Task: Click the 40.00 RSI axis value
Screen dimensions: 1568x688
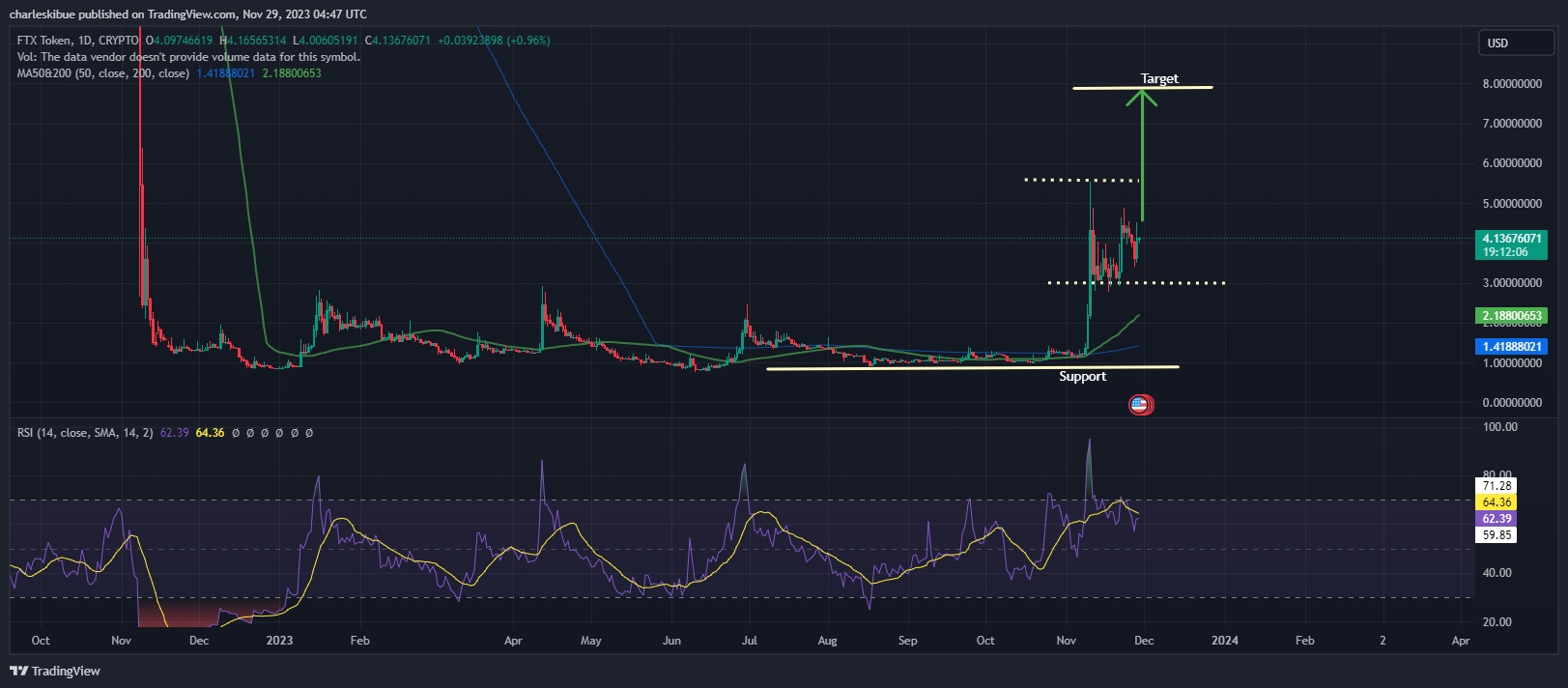Action: click(1497, 573)
